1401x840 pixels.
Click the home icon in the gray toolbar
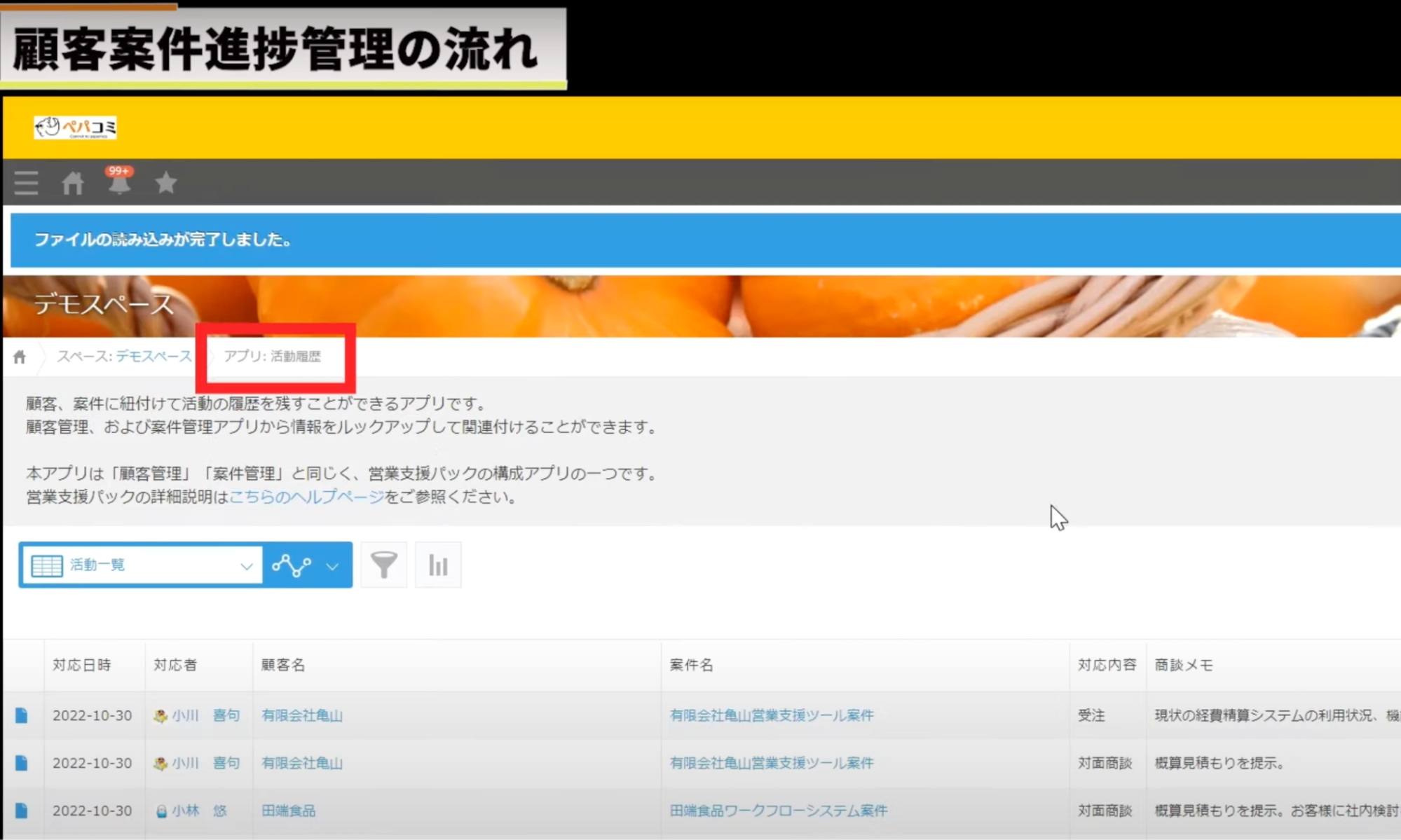click(x=72, y=183)
